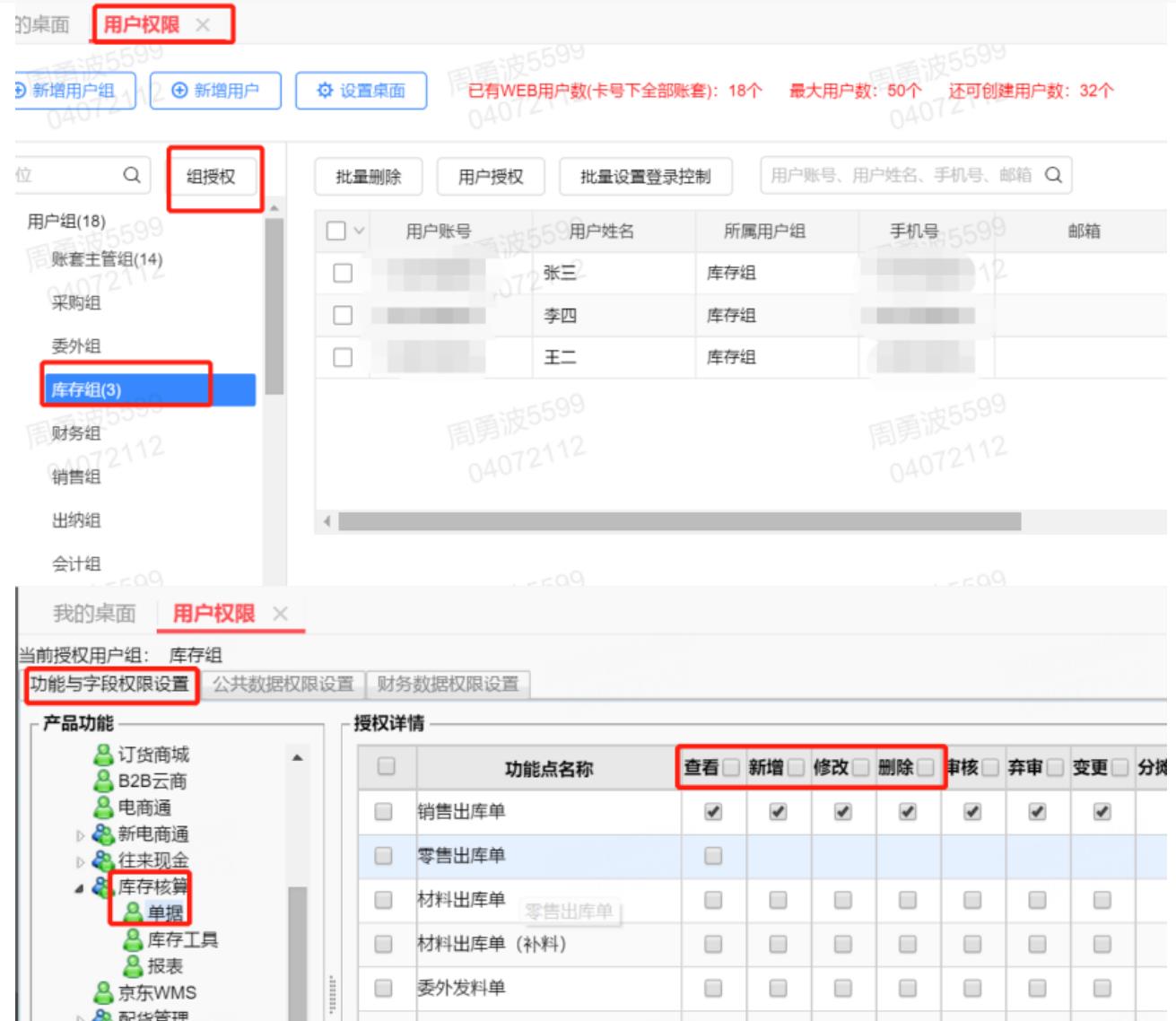
Task: Select the 库存组(3) user group
Action: coord(149,389)
